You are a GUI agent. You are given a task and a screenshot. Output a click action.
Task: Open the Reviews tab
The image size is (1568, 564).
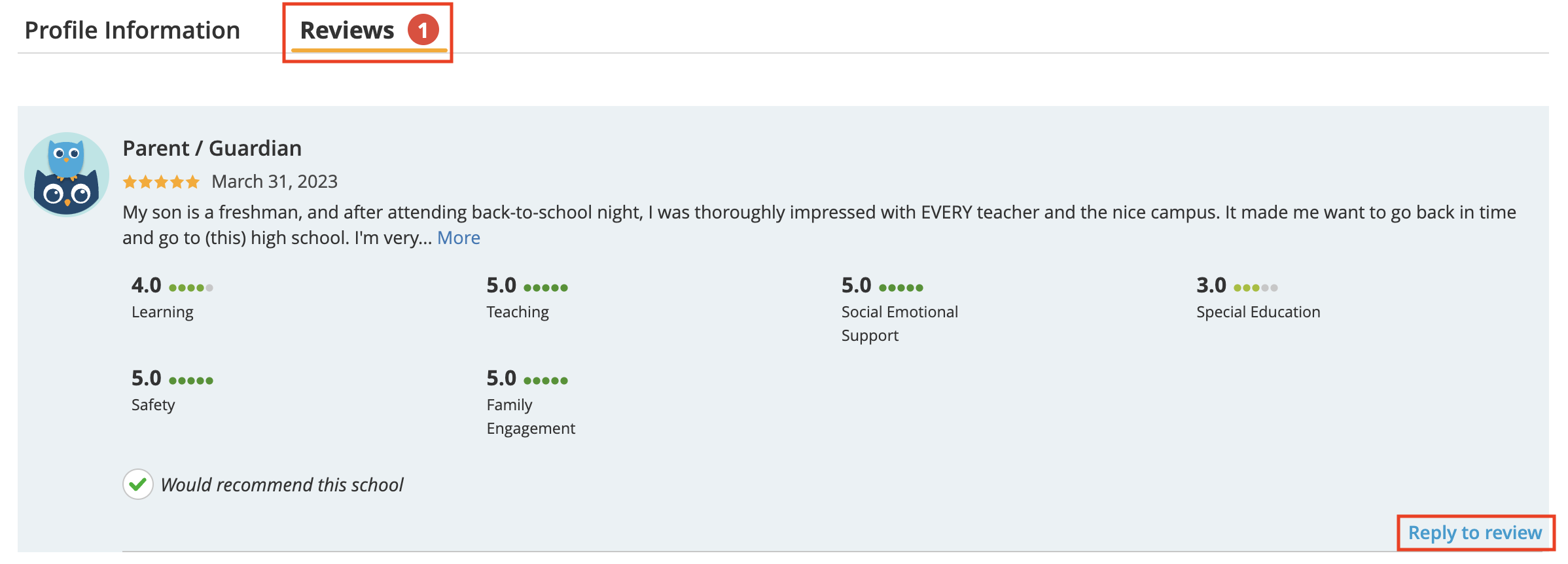tap(347, 30)
